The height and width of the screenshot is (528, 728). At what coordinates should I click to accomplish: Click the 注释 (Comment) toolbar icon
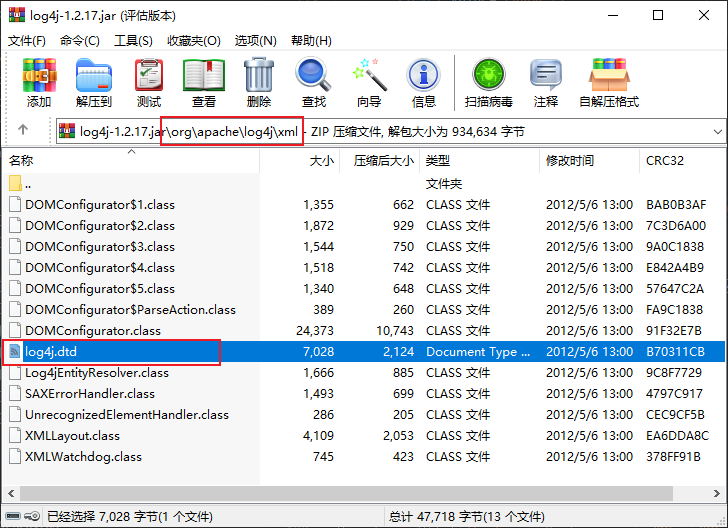point(546,74)
